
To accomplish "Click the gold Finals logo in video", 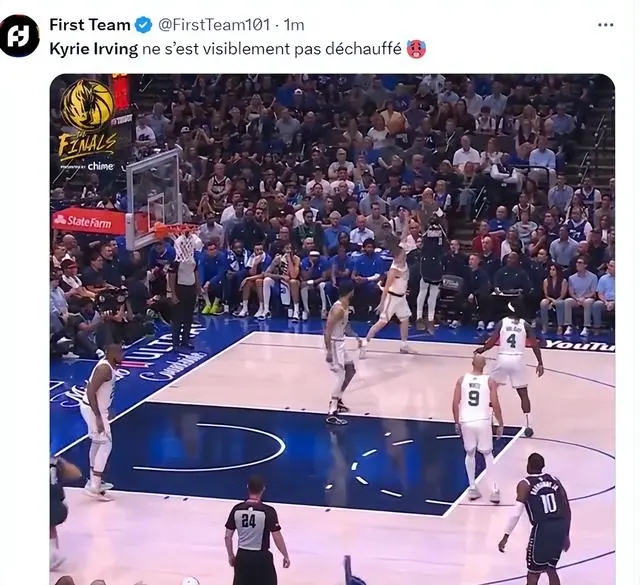I will 87,119.
